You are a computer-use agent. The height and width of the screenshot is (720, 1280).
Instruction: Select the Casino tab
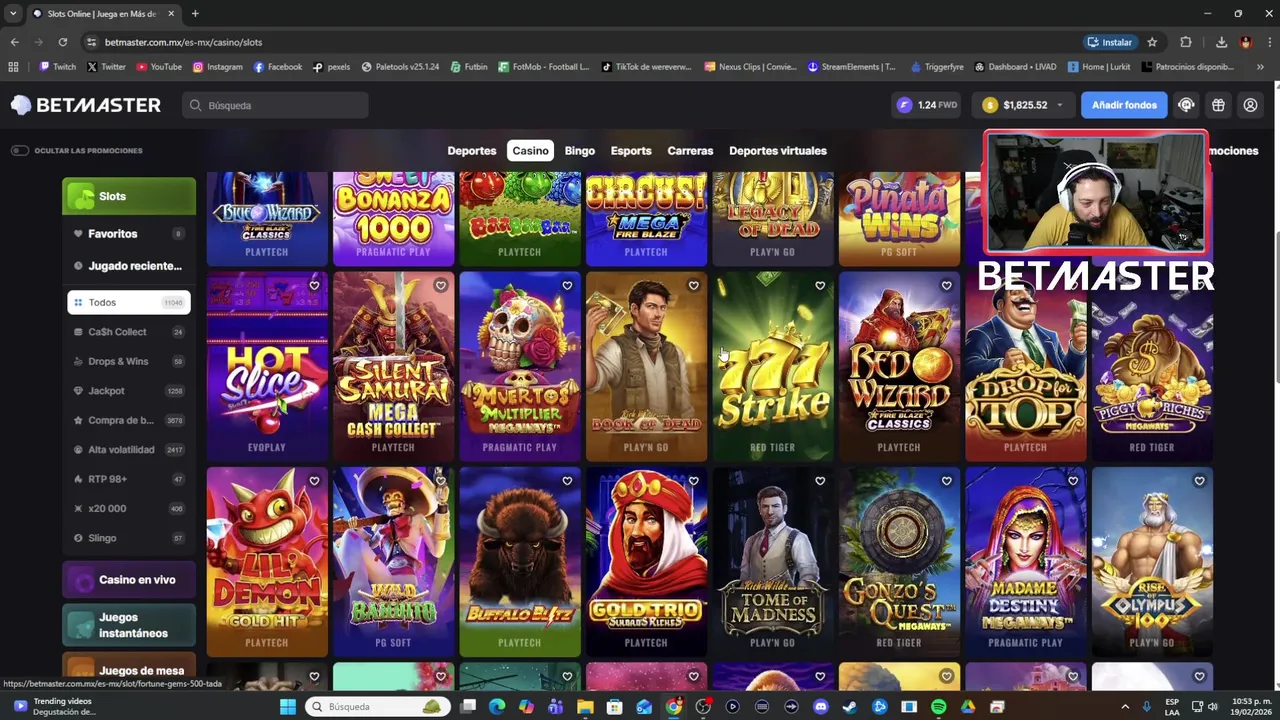click(x=530, y=151)
